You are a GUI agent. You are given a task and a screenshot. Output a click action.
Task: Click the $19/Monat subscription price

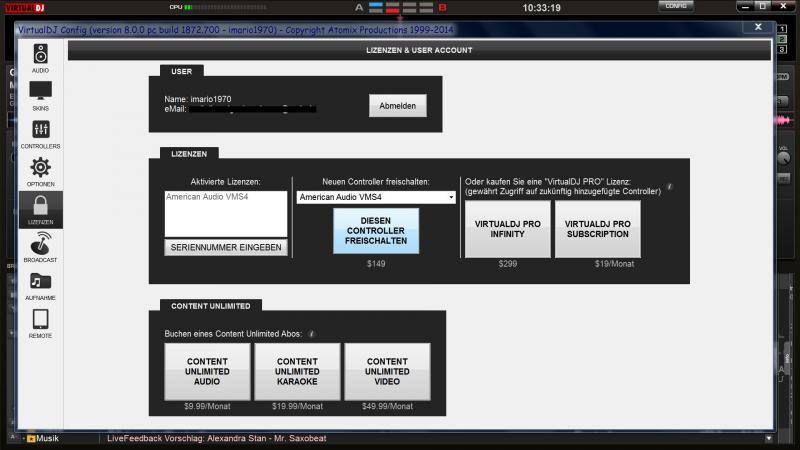click(x=614, y=264)
